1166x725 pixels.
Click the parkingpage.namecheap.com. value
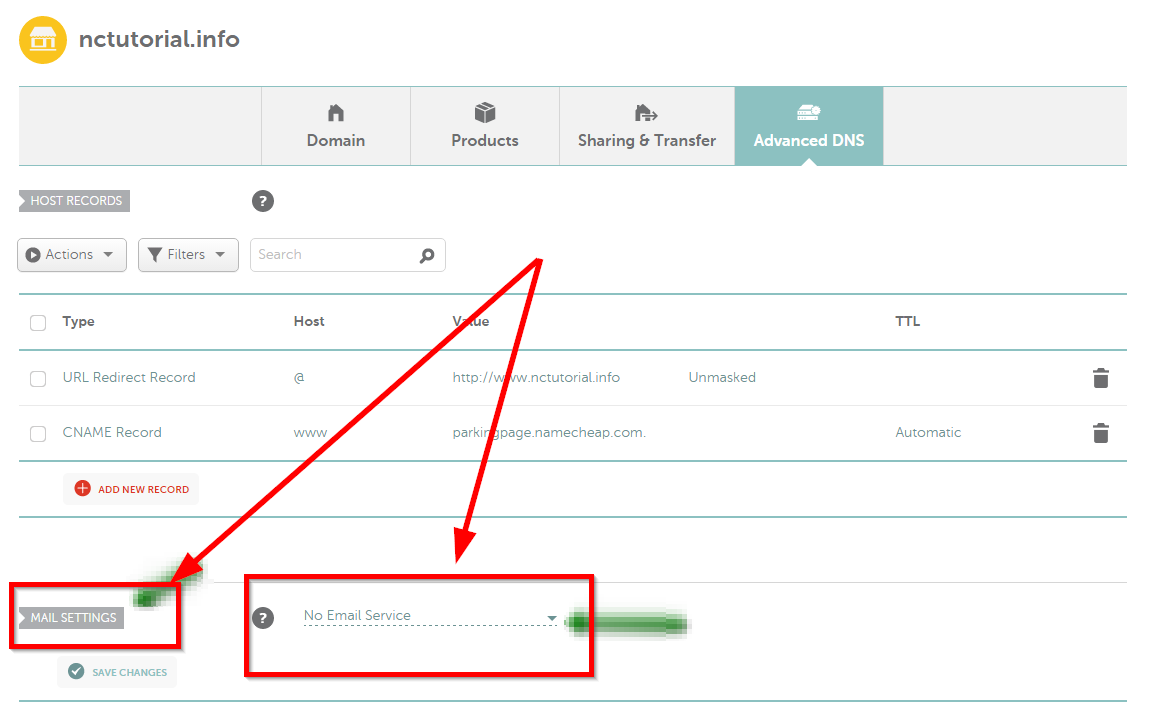(549, 433)
